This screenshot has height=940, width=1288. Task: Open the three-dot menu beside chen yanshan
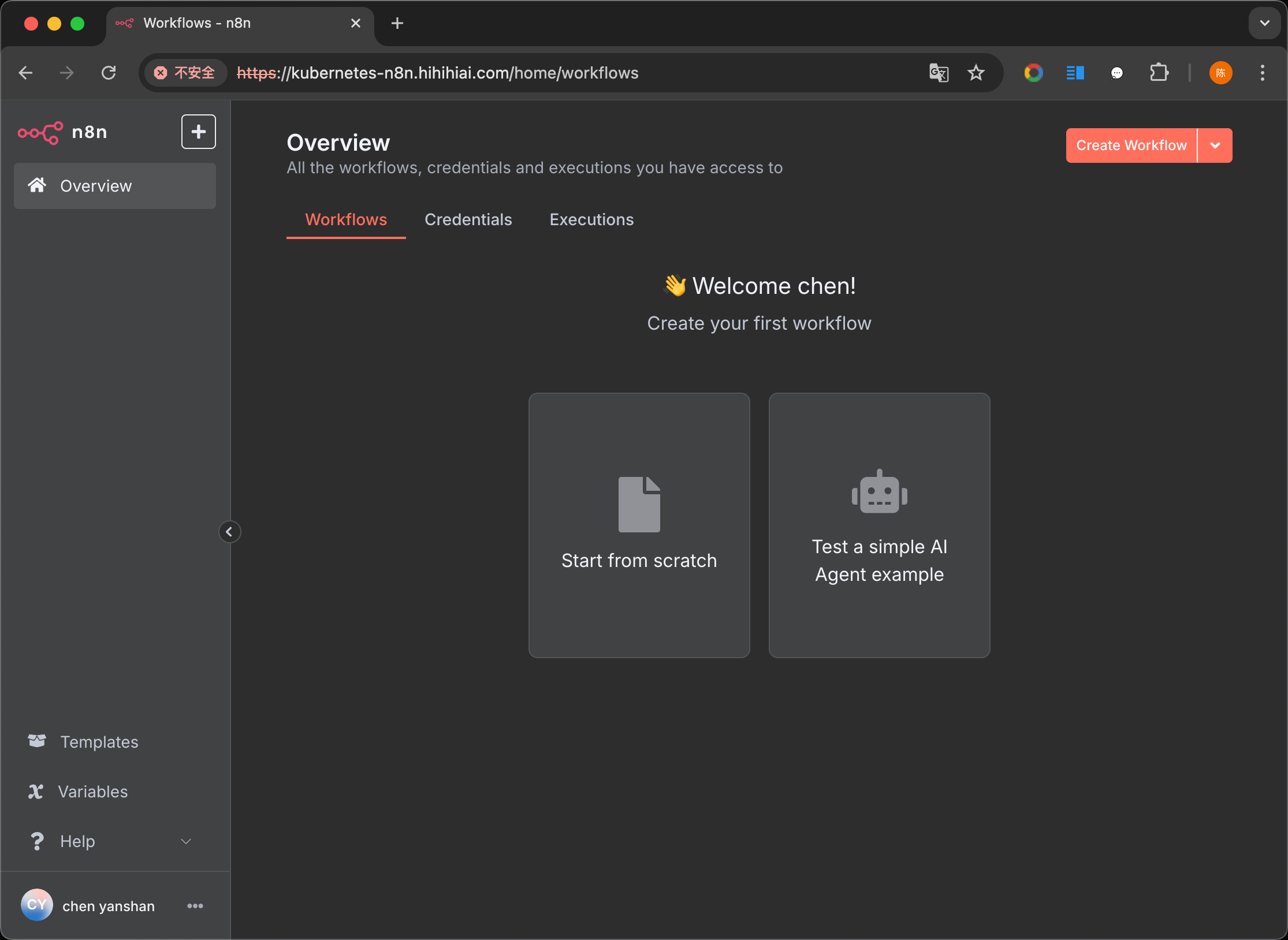195,906
